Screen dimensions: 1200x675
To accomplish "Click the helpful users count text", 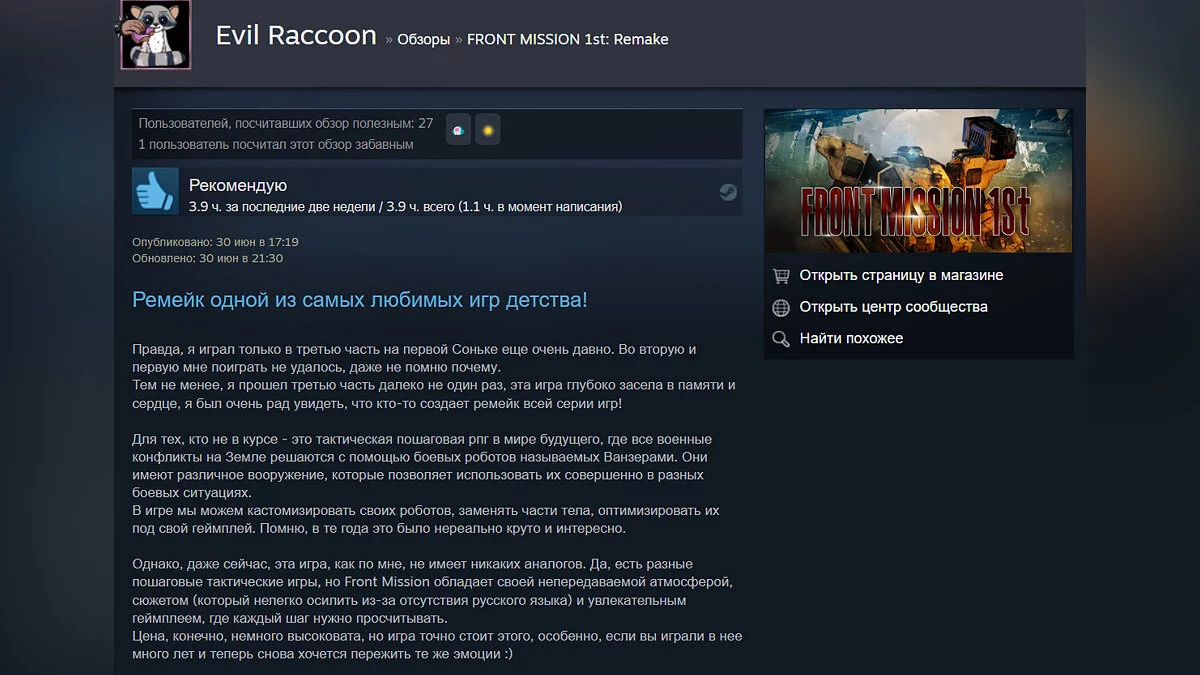I will (x=286, y=123).
